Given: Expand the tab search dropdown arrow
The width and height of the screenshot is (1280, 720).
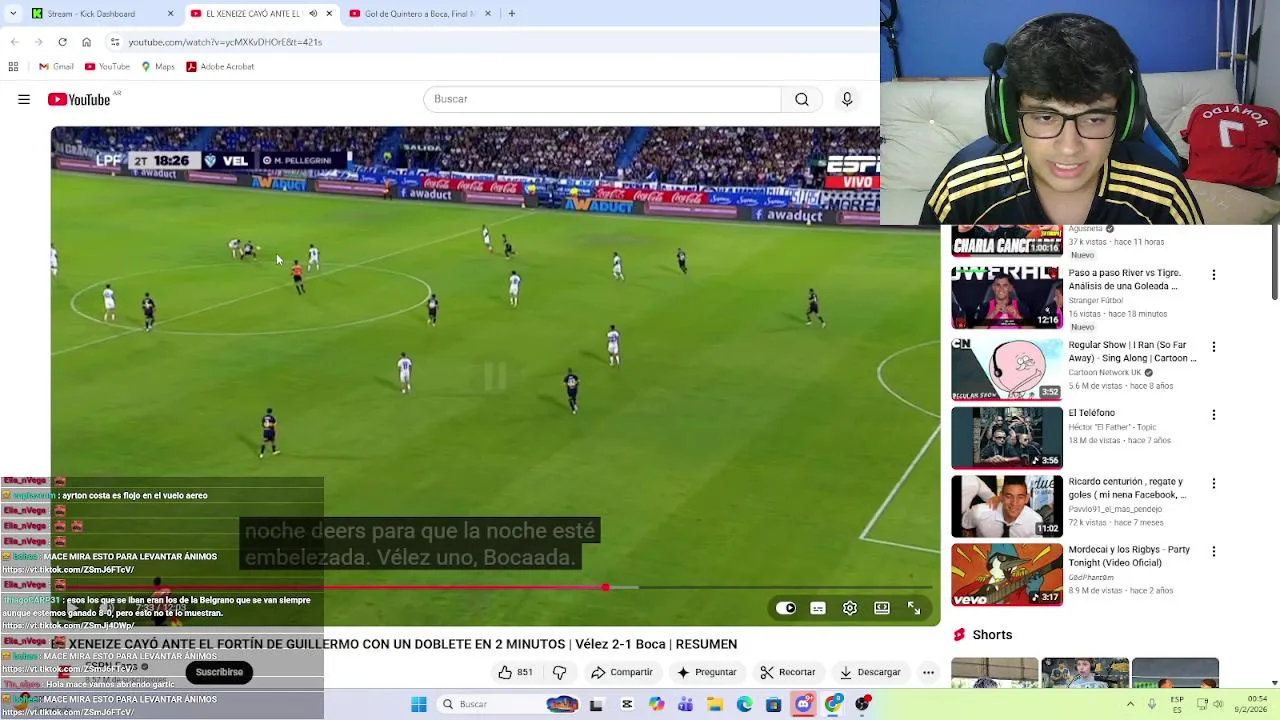Looking at the screenshot, I should (x=12, y=14).
